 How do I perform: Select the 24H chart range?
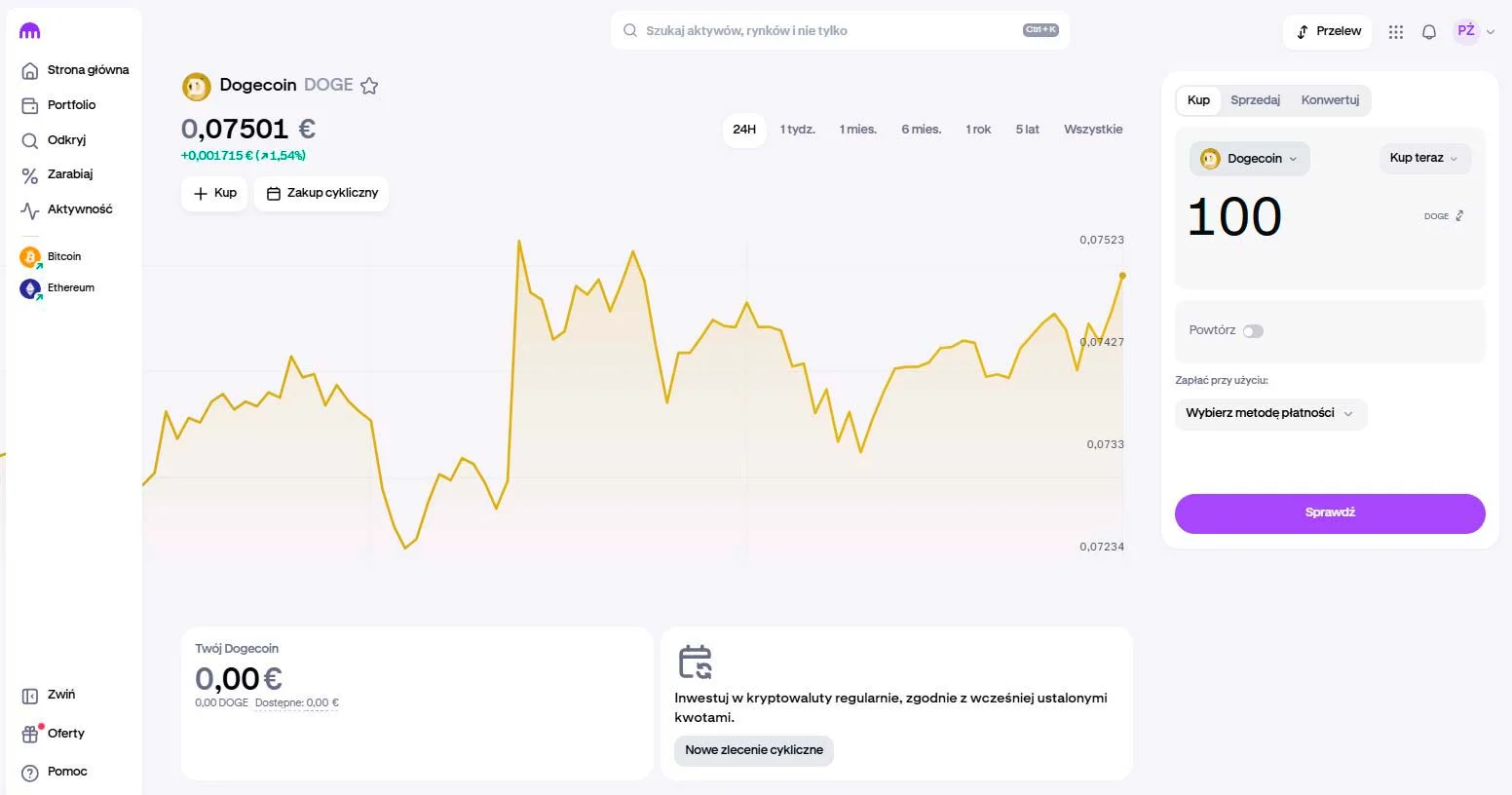(x=744, y=130)
